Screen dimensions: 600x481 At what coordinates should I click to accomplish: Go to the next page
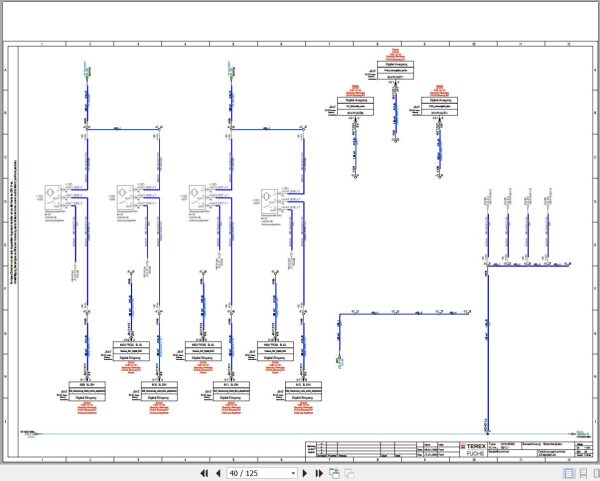pos(305,473)
